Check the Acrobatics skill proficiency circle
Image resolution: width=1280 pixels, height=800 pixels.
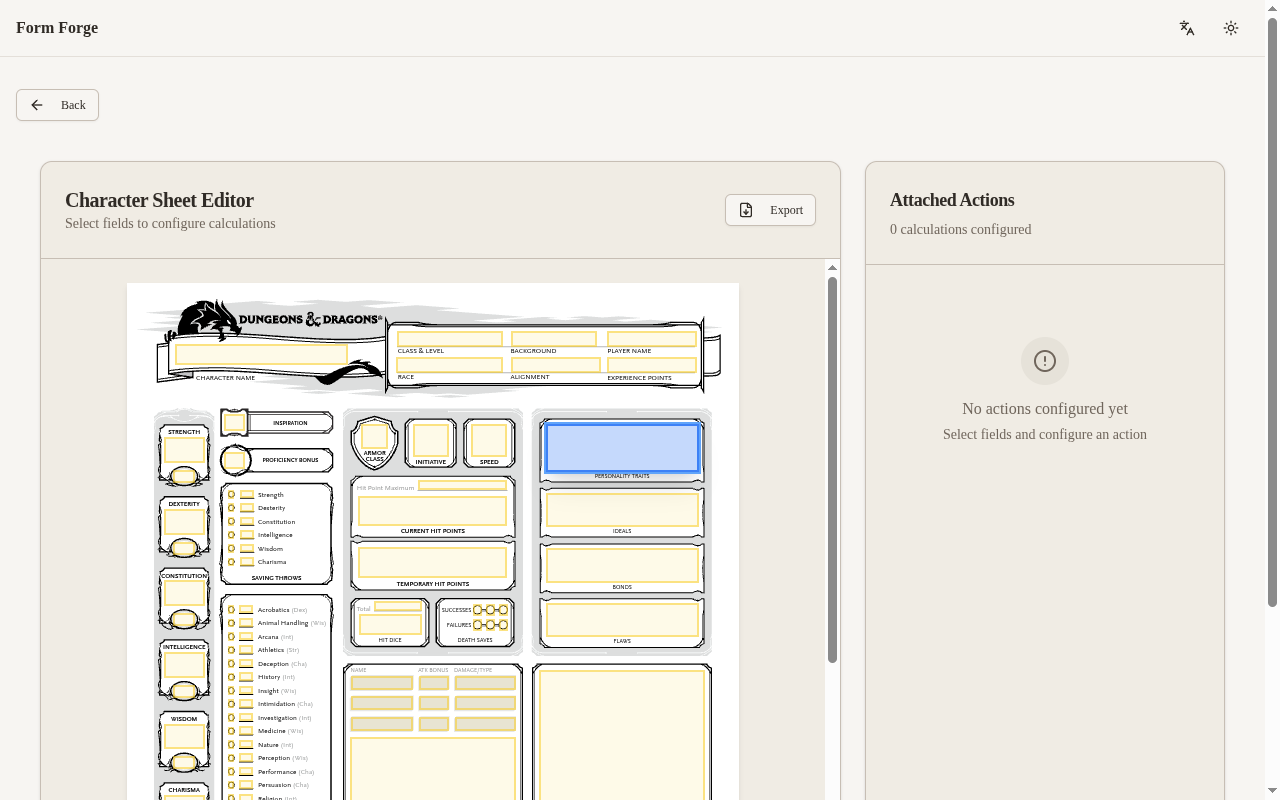coord(231,610)
